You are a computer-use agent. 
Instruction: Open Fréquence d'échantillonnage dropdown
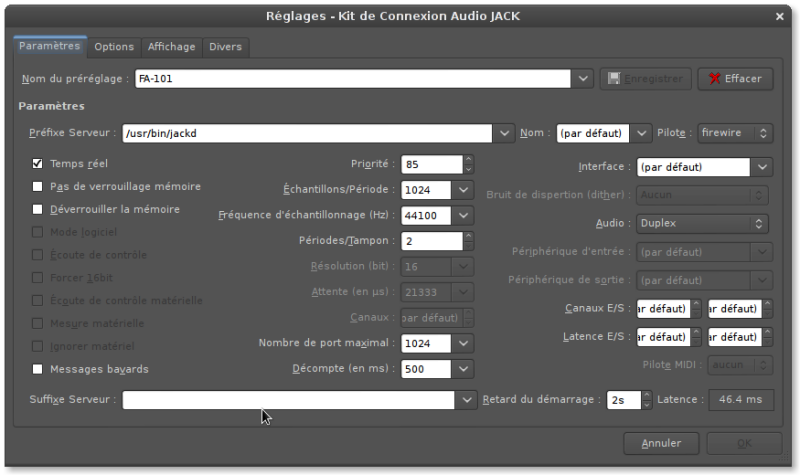coord(463,215)
